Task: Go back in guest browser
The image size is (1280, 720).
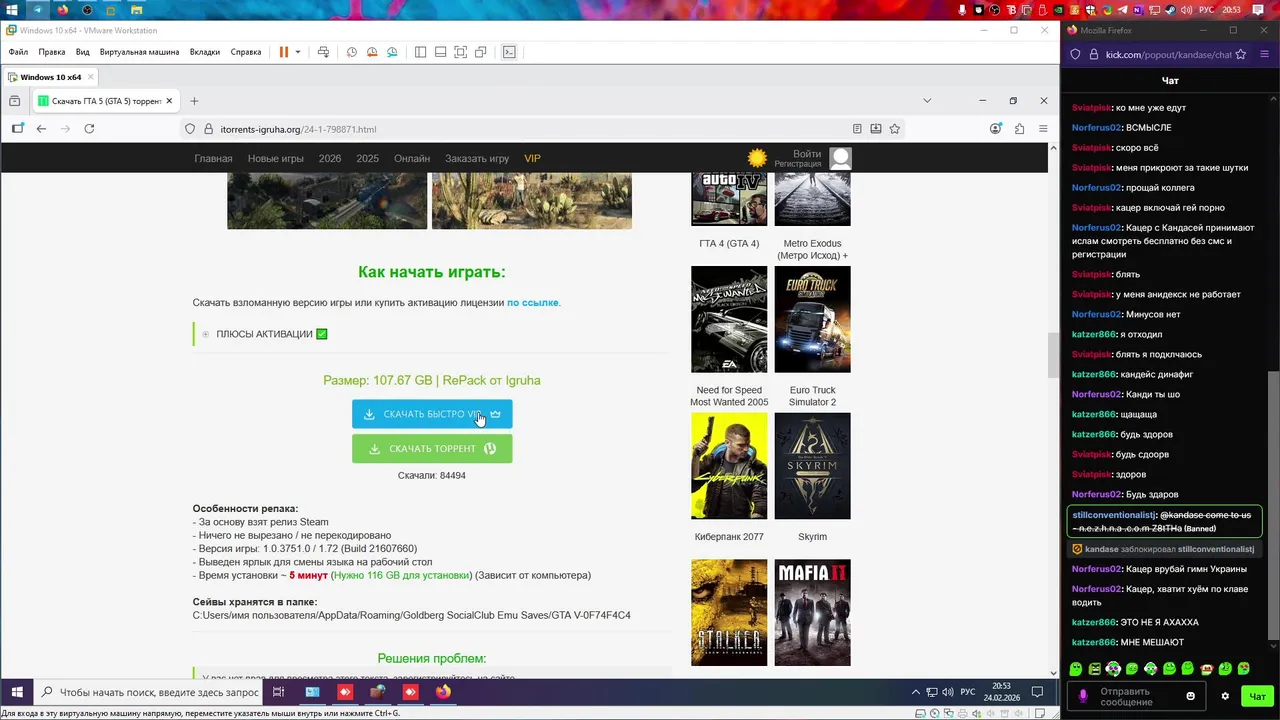Action: pos(41,129)
